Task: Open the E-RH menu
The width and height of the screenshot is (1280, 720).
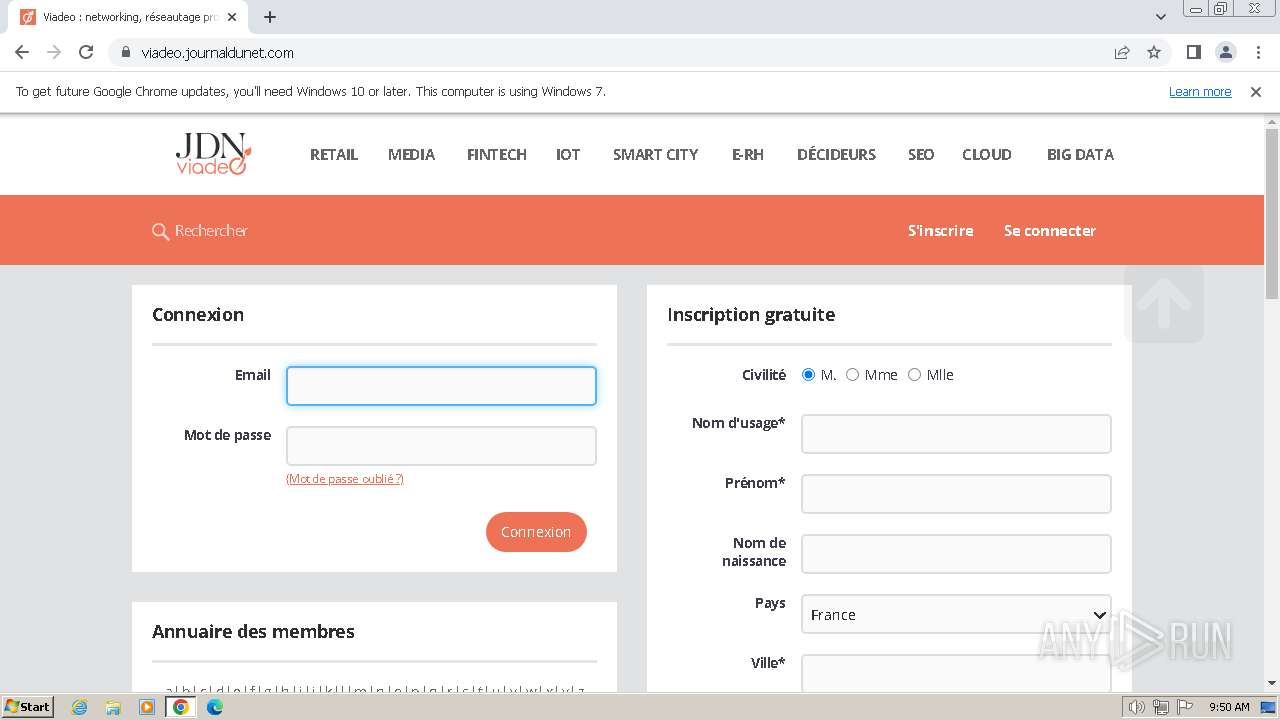Action: [747, 154]
